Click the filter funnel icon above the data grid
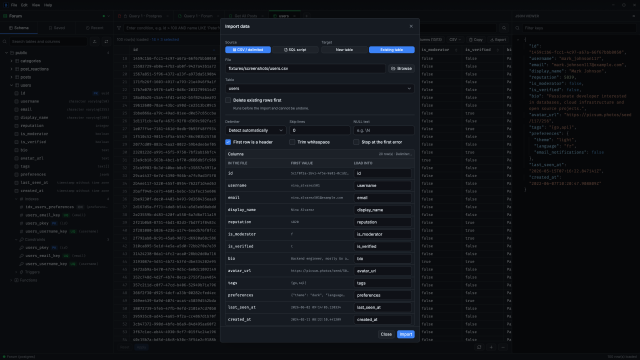The image size is (640, 360). (x=119, y=28)
